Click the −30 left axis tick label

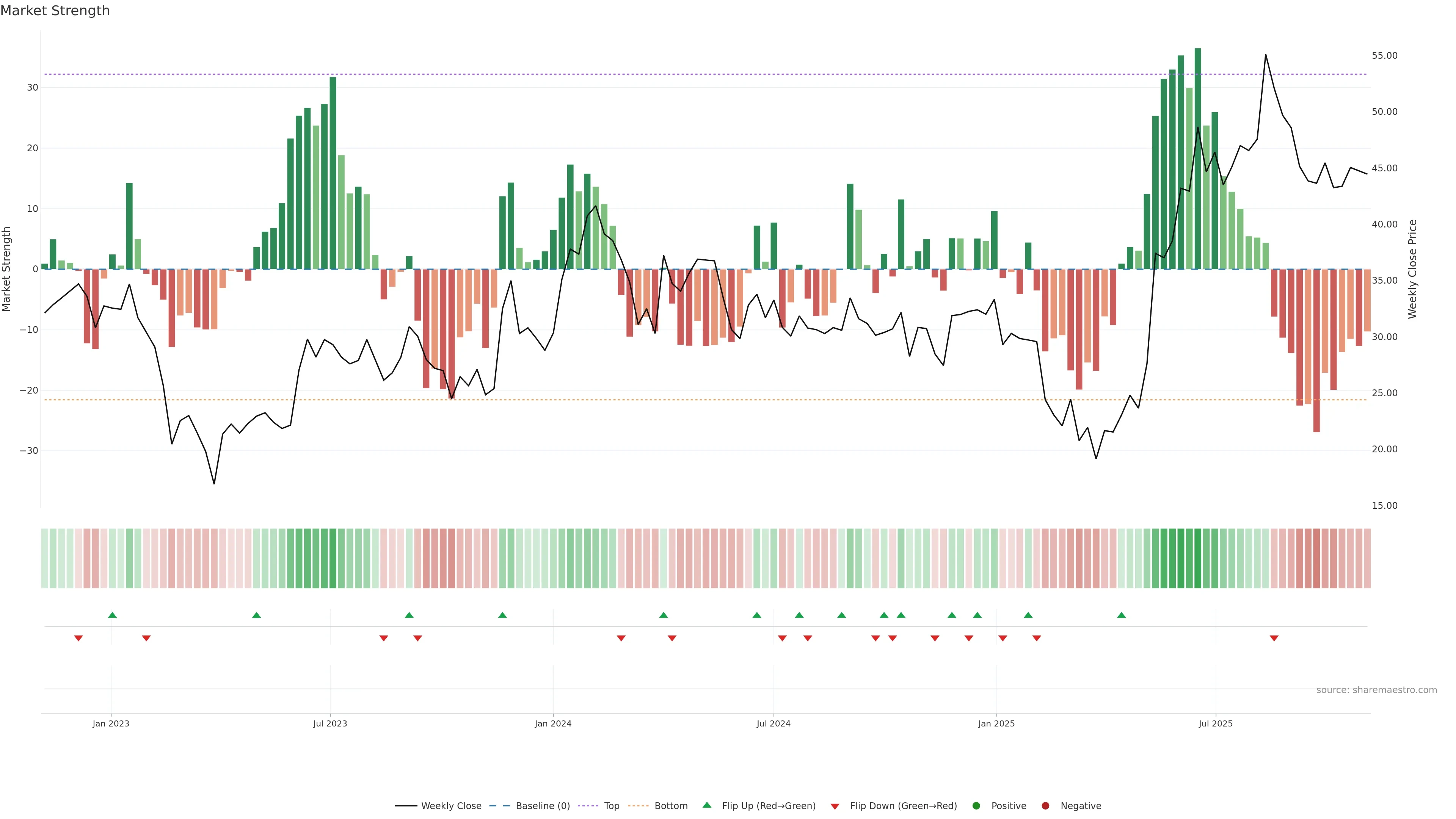[29, 450]
